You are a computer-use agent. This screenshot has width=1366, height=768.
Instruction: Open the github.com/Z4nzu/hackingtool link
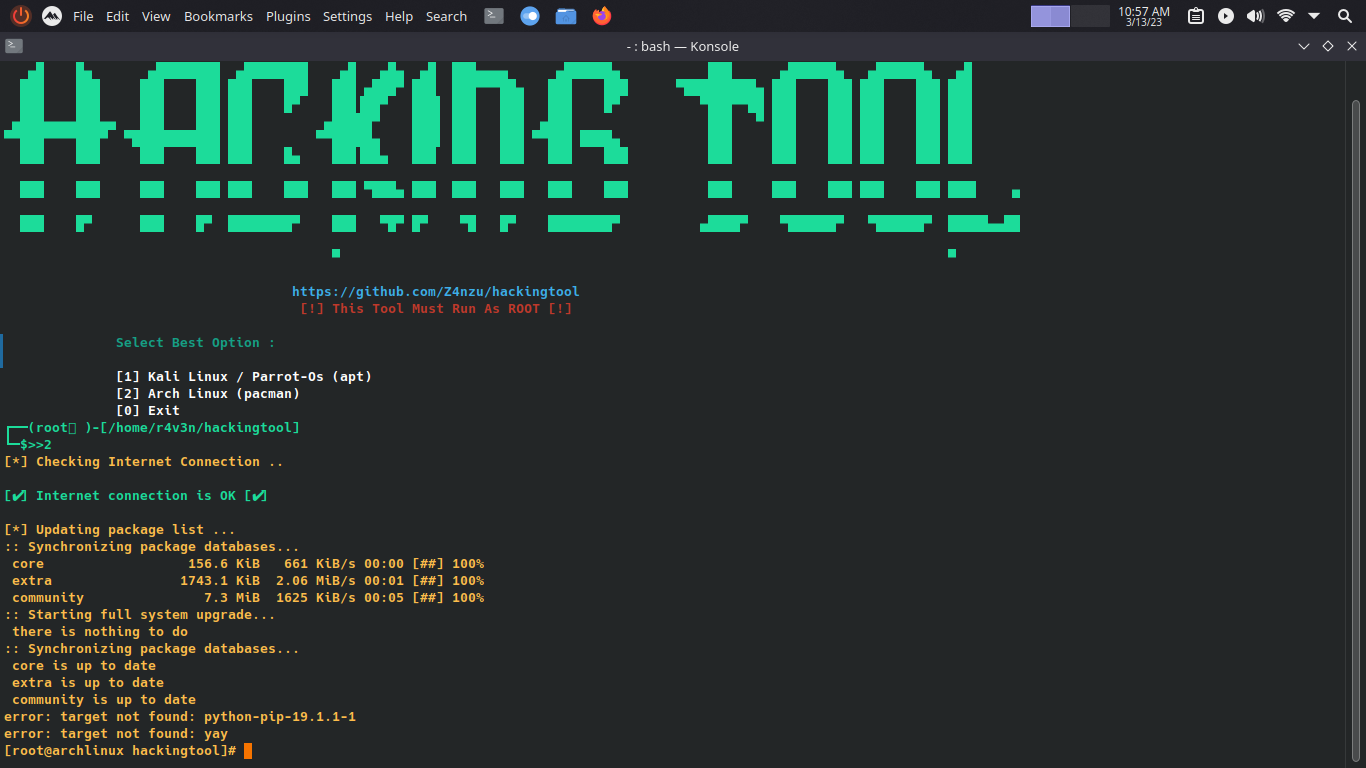[x=436, y=292]
